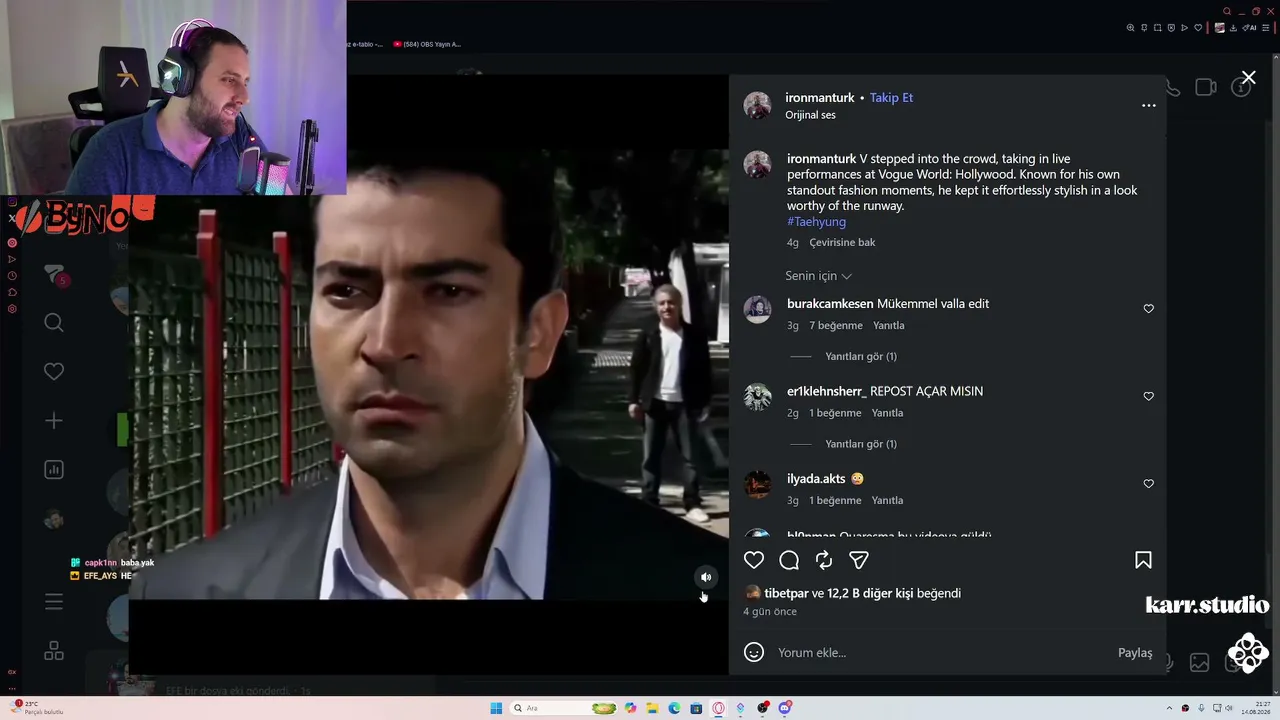Switch to the OBS Yayın YouTube tab
Viewport: 1280px width, 720px height.
[427, 44]
